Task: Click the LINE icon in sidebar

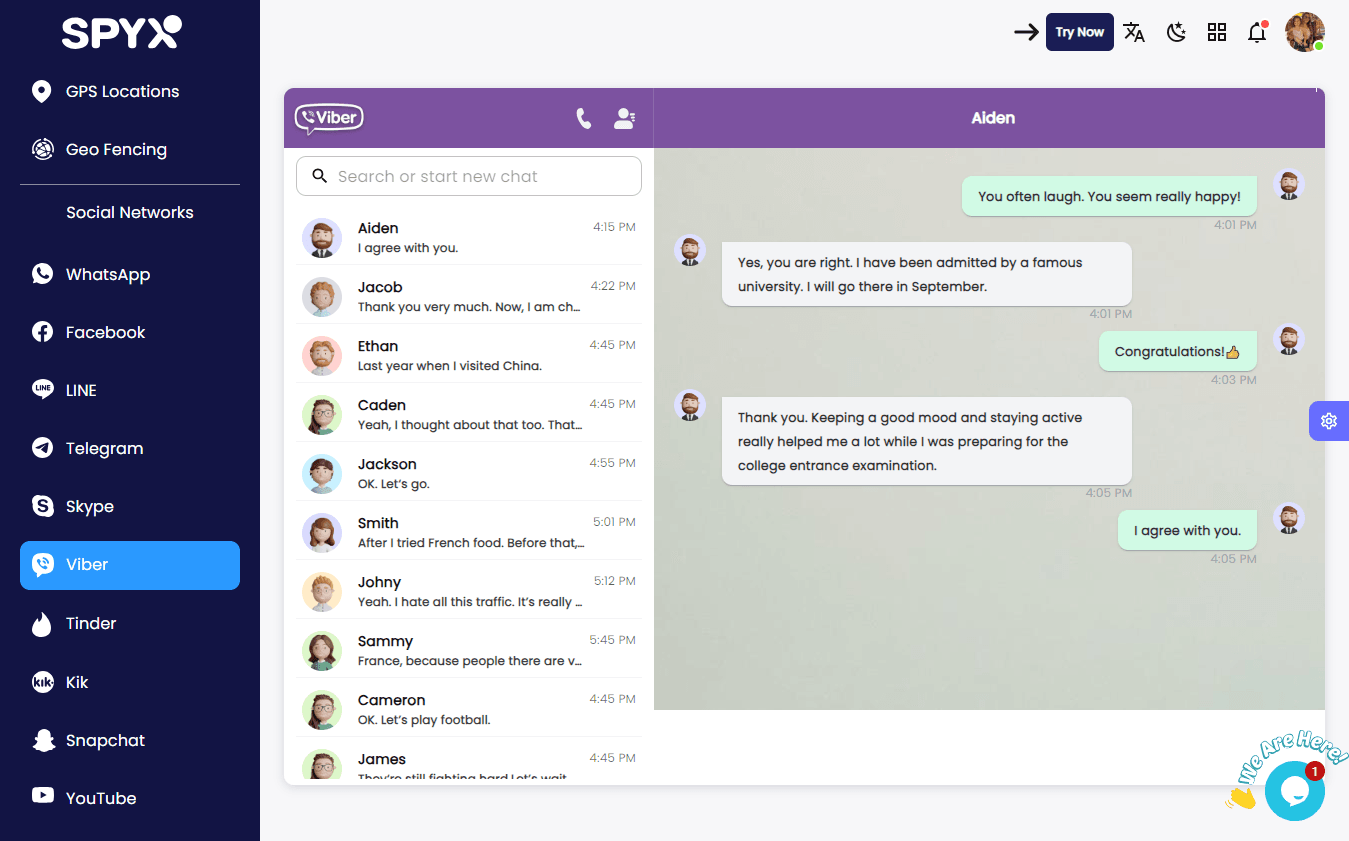Action: point(42,390)
